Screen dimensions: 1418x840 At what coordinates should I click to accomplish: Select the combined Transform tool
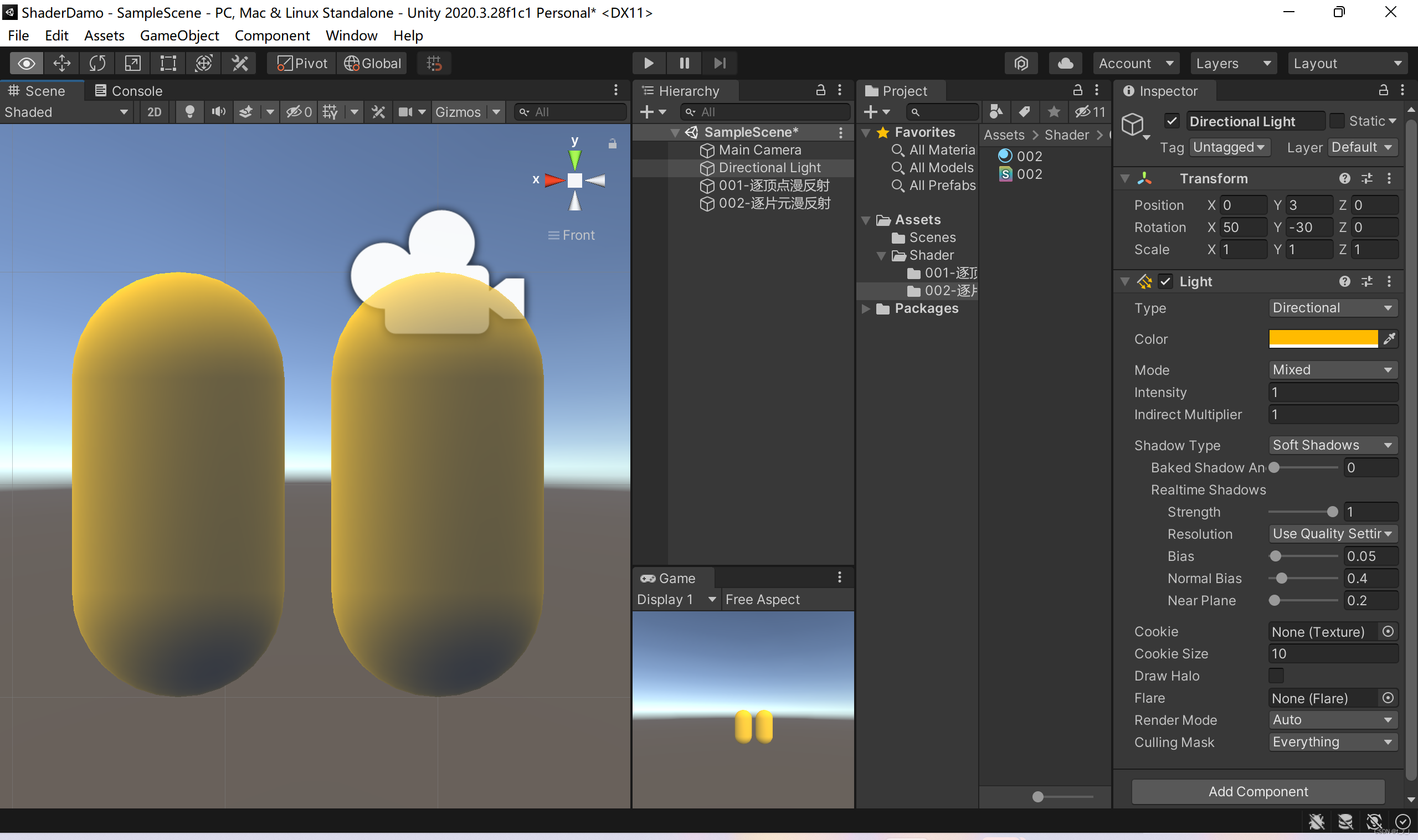point(204,63)
